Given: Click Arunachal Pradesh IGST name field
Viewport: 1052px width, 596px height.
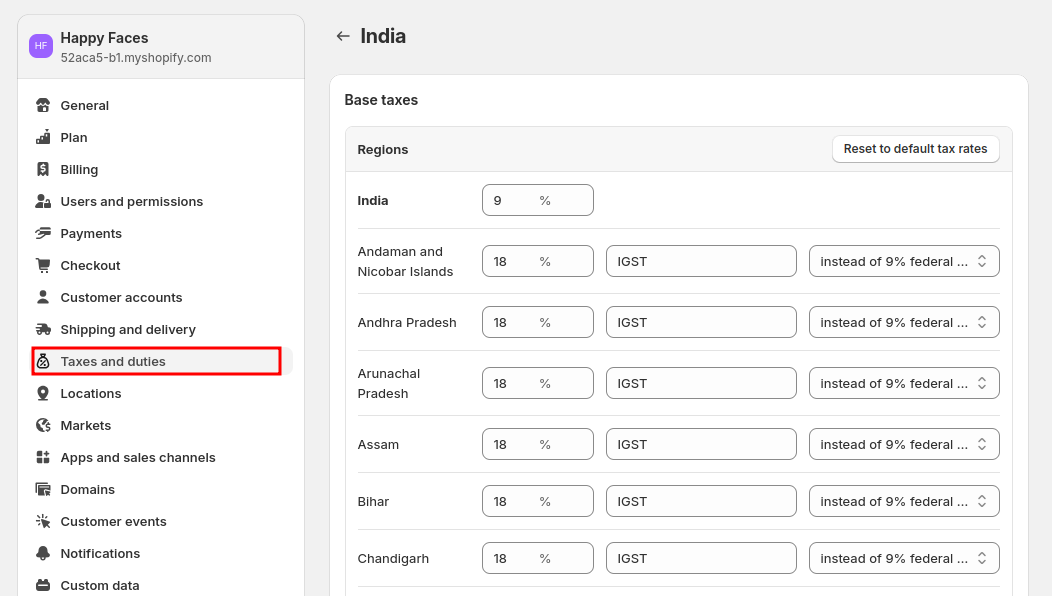Looking at the screenshot, I should coord(701,383).
